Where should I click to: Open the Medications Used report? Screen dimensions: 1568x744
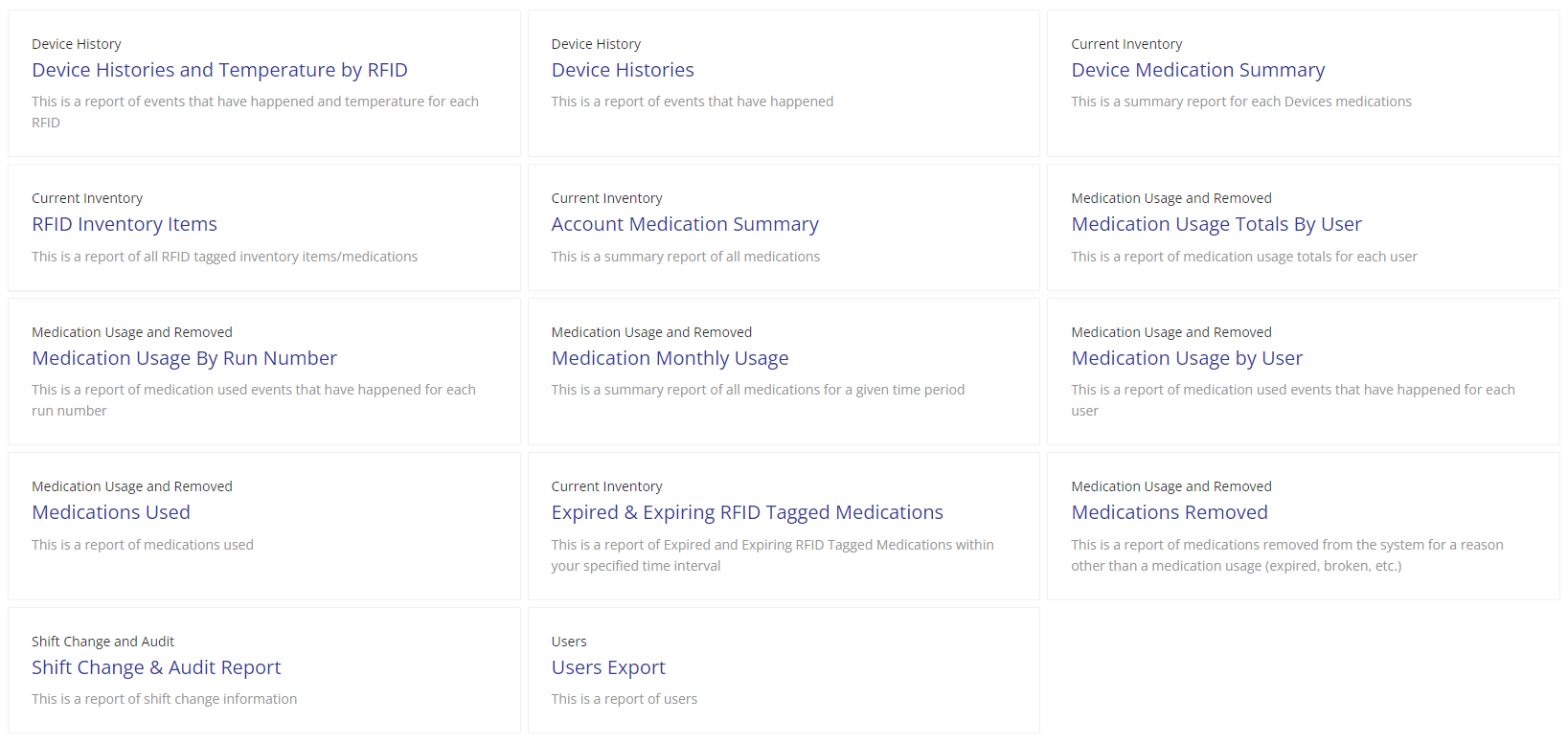click(111, 512)
